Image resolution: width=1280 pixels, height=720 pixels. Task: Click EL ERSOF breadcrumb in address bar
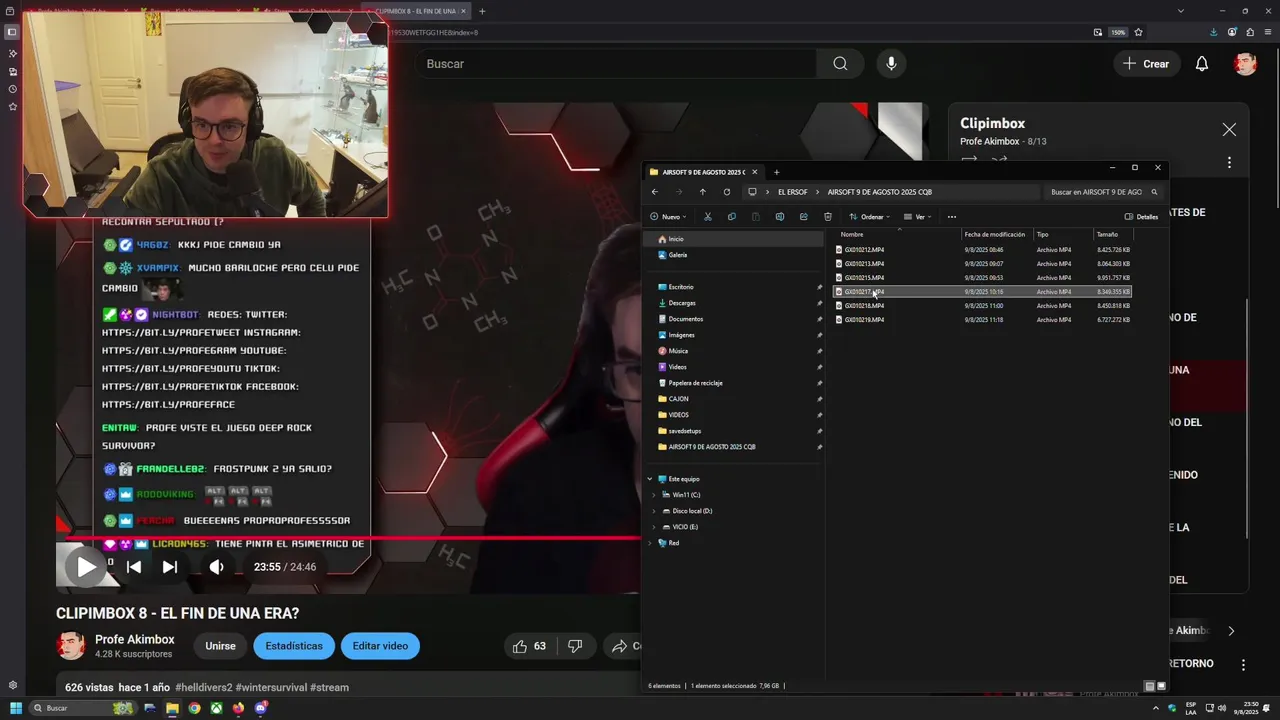click(793, 192)
